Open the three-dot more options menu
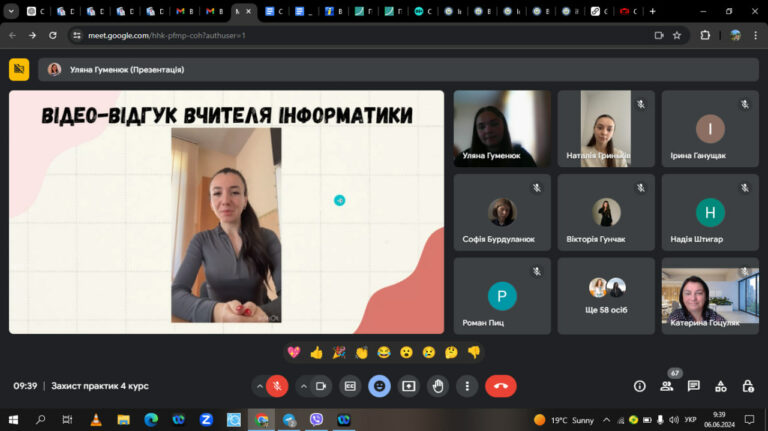The height and width of the screenshot is (431, 768). pos(467,386)
